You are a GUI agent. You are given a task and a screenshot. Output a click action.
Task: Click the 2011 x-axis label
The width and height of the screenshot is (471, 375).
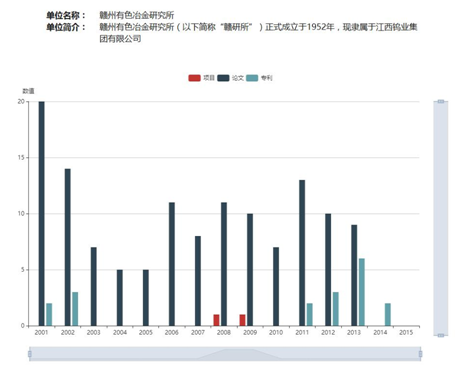click(302, 332)
